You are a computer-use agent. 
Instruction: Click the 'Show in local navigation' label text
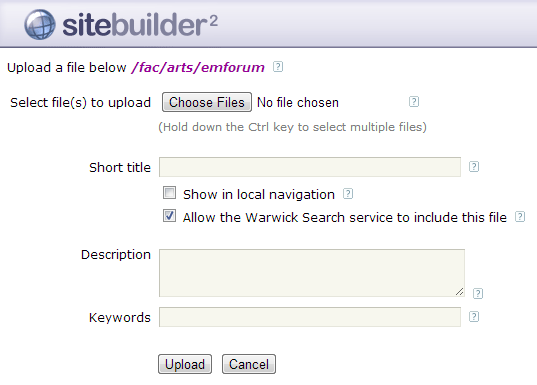(259, 195)
